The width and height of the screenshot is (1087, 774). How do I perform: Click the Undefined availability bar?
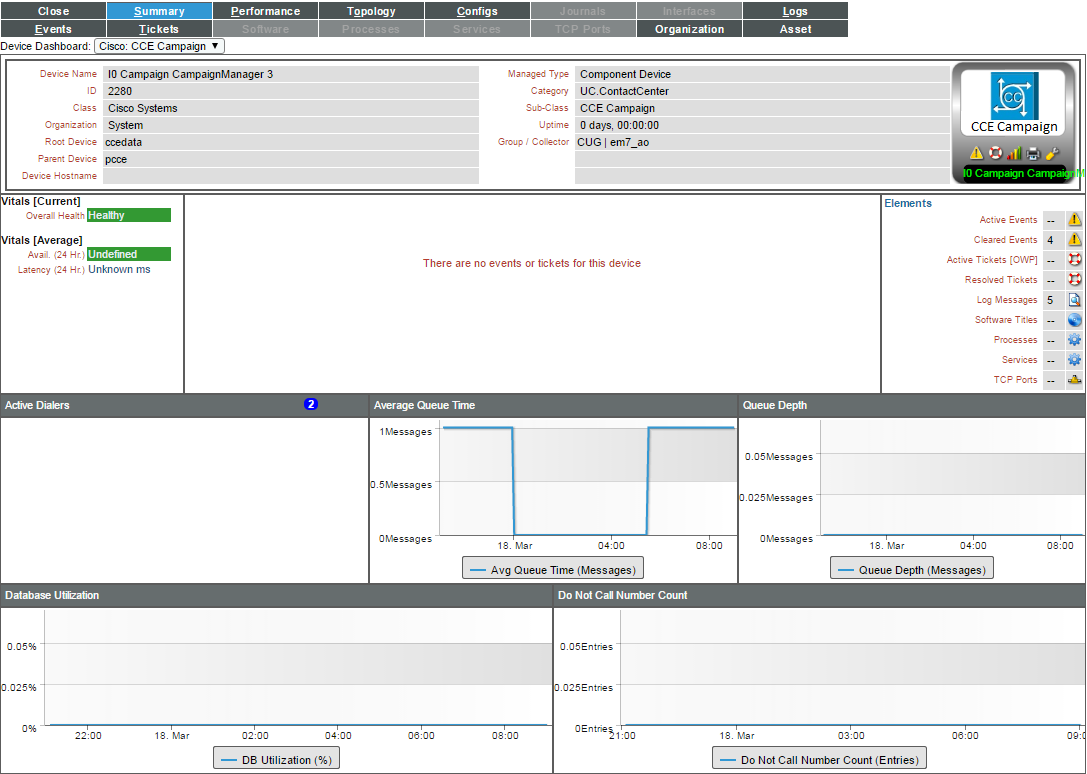click(129, 255)
